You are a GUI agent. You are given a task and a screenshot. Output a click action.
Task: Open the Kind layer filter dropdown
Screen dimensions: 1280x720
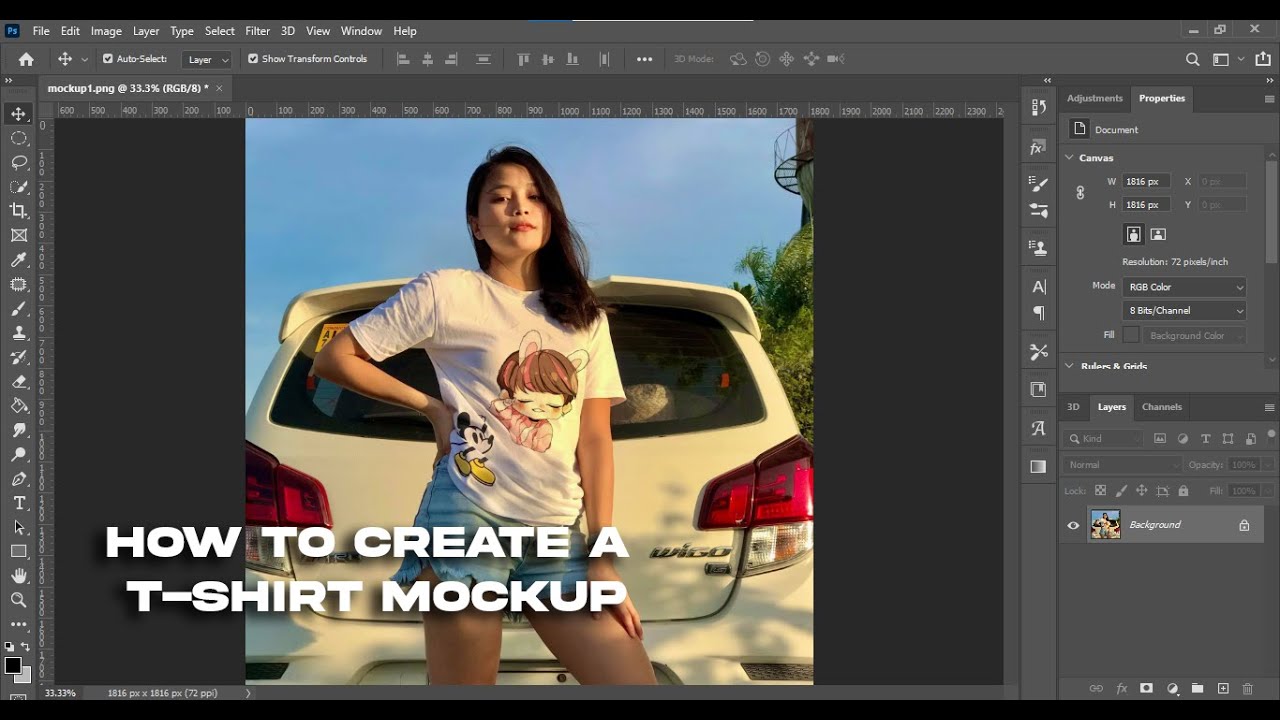[x=1103, y=438]
